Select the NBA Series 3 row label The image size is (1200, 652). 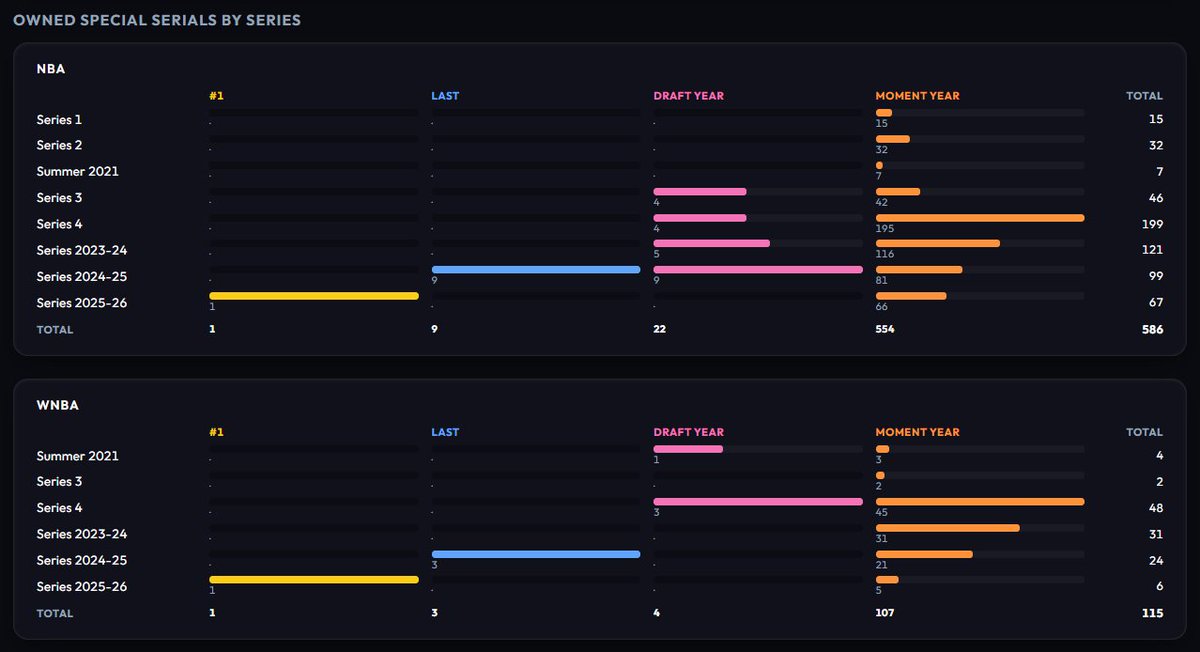(x=60, y=198)
